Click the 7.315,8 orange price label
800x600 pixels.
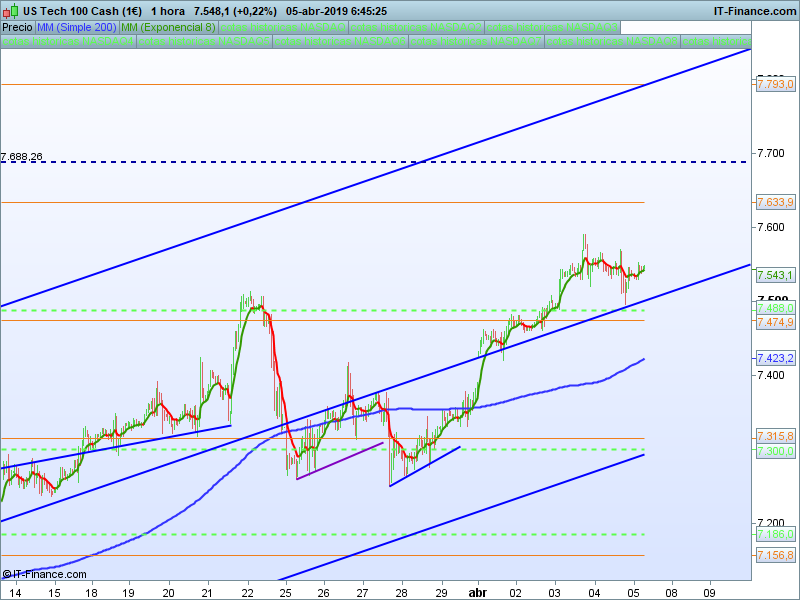(x=775, y=436)
